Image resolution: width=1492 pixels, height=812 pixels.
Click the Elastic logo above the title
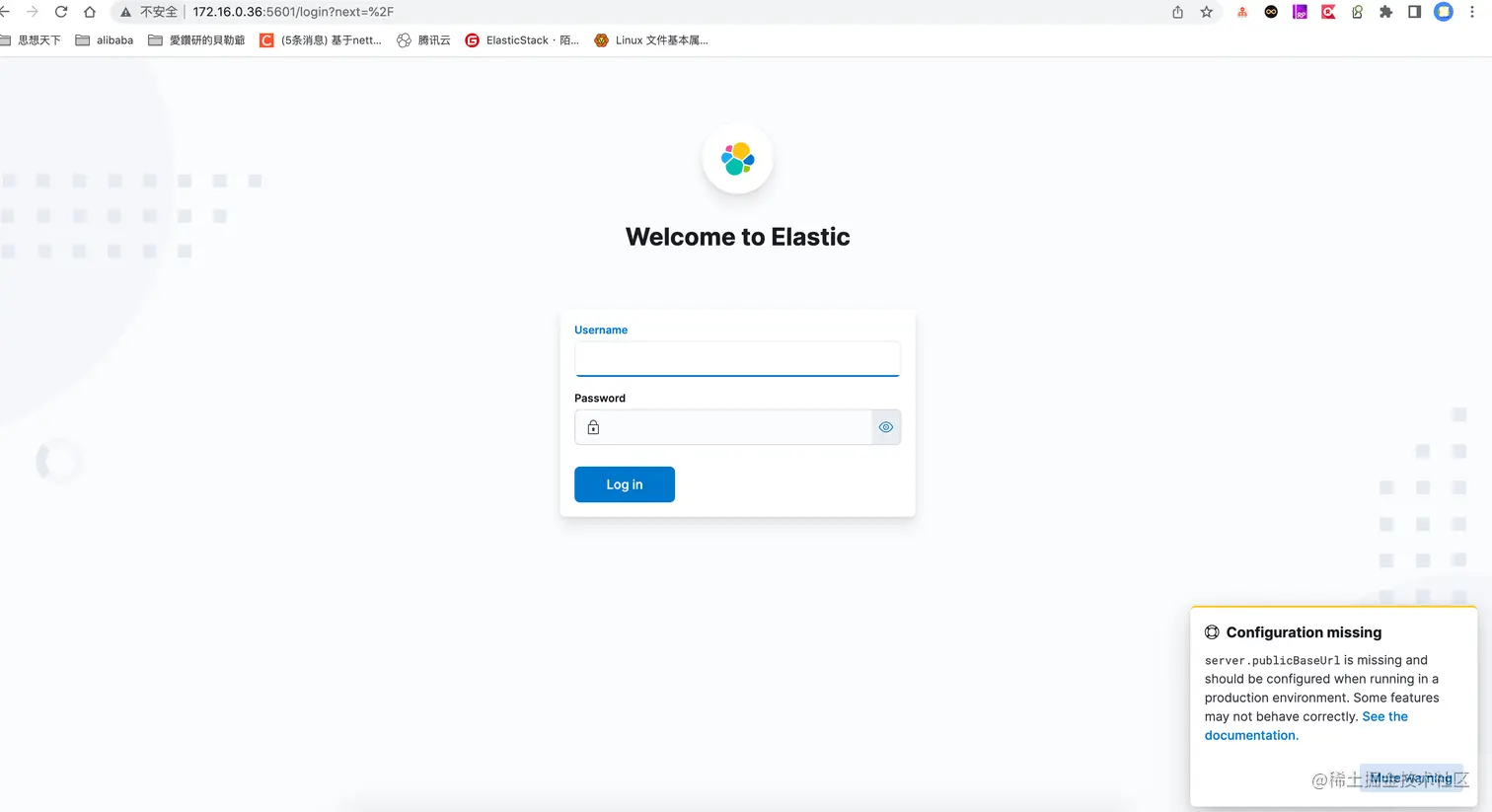[x=737, y=159]
